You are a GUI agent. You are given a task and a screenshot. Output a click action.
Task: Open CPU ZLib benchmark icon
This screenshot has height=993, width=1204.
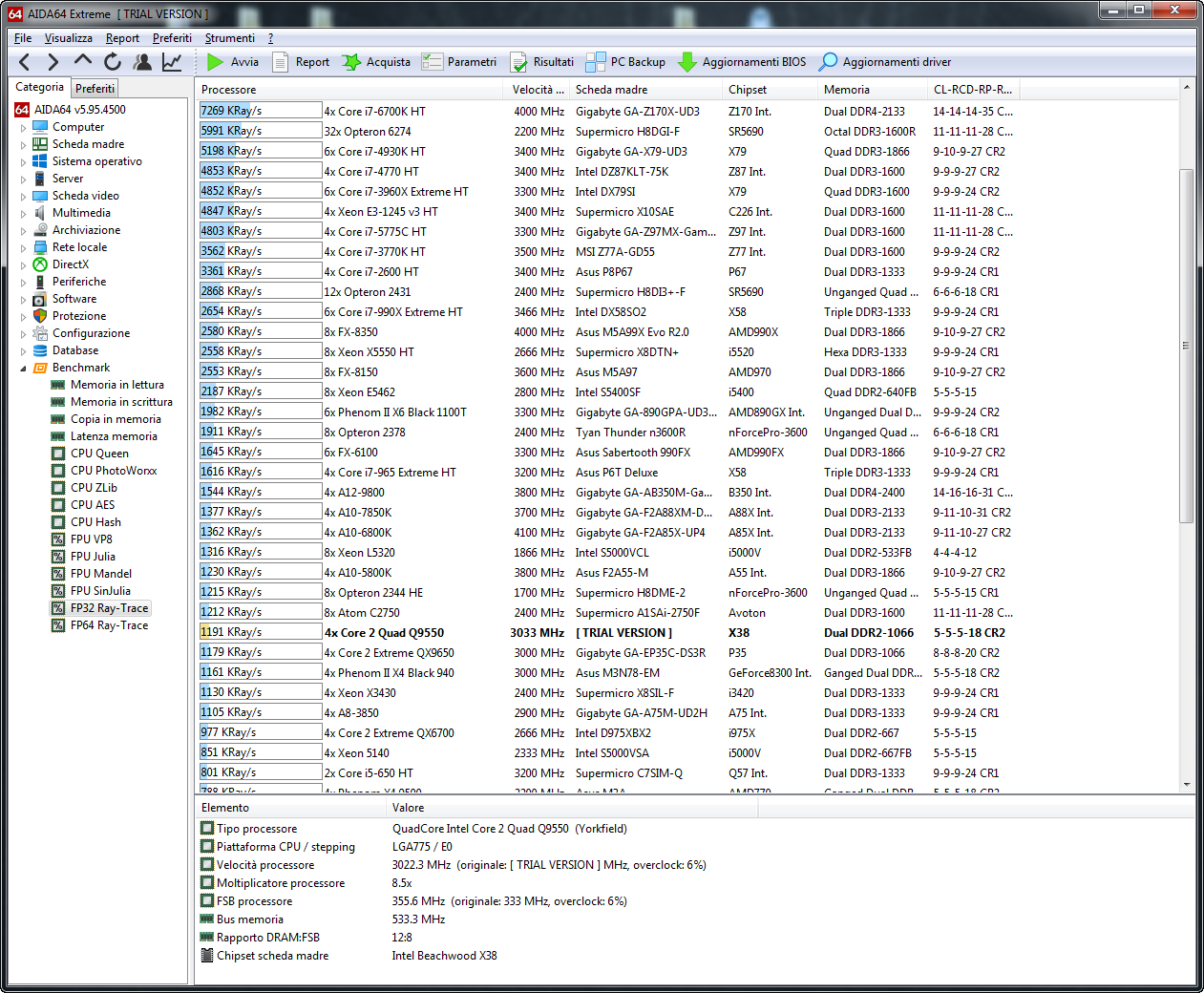coord(58,488)
